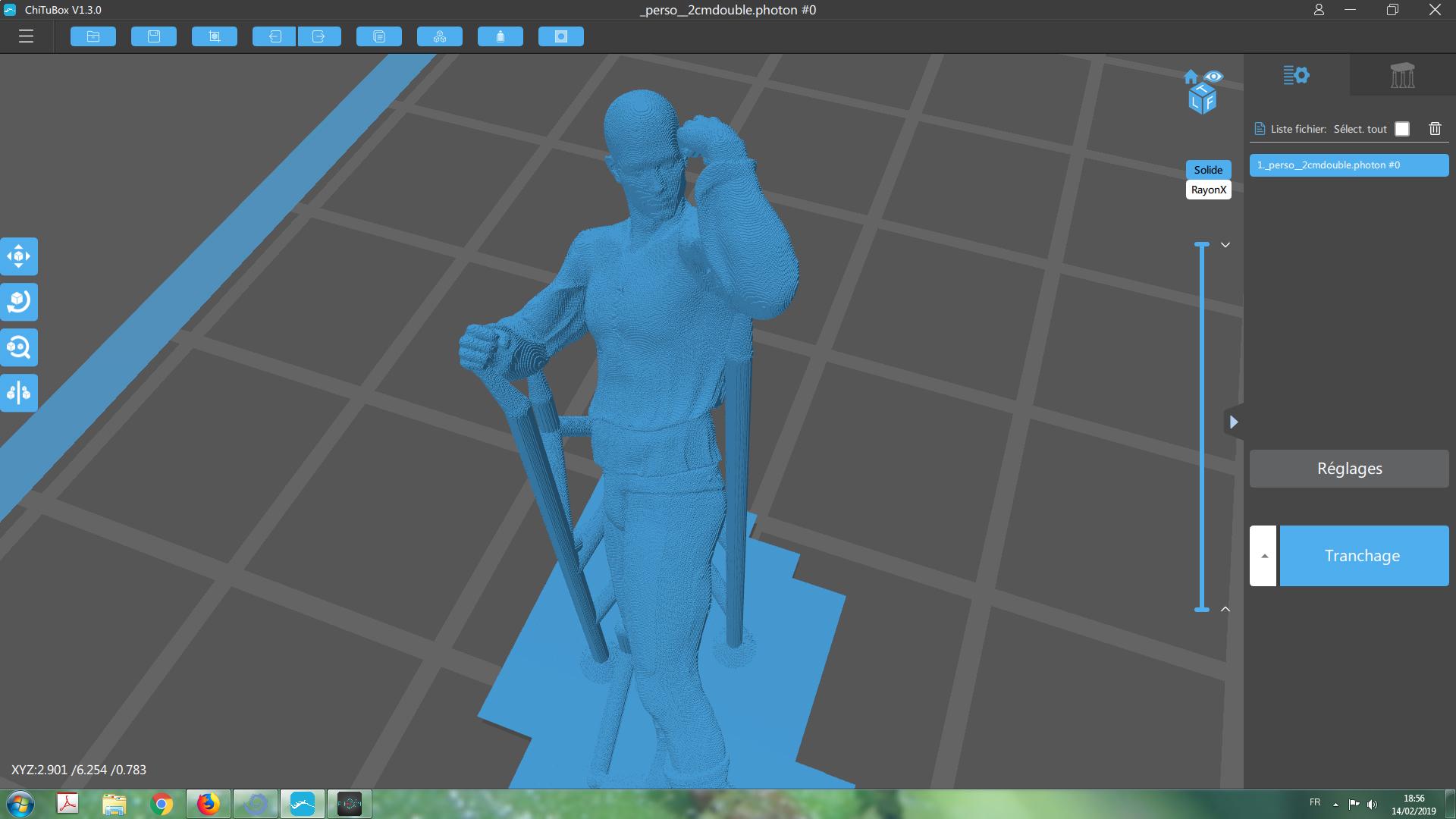Select 1._perso__2cmdouble.photon #0 in file list

point(1349,165)
